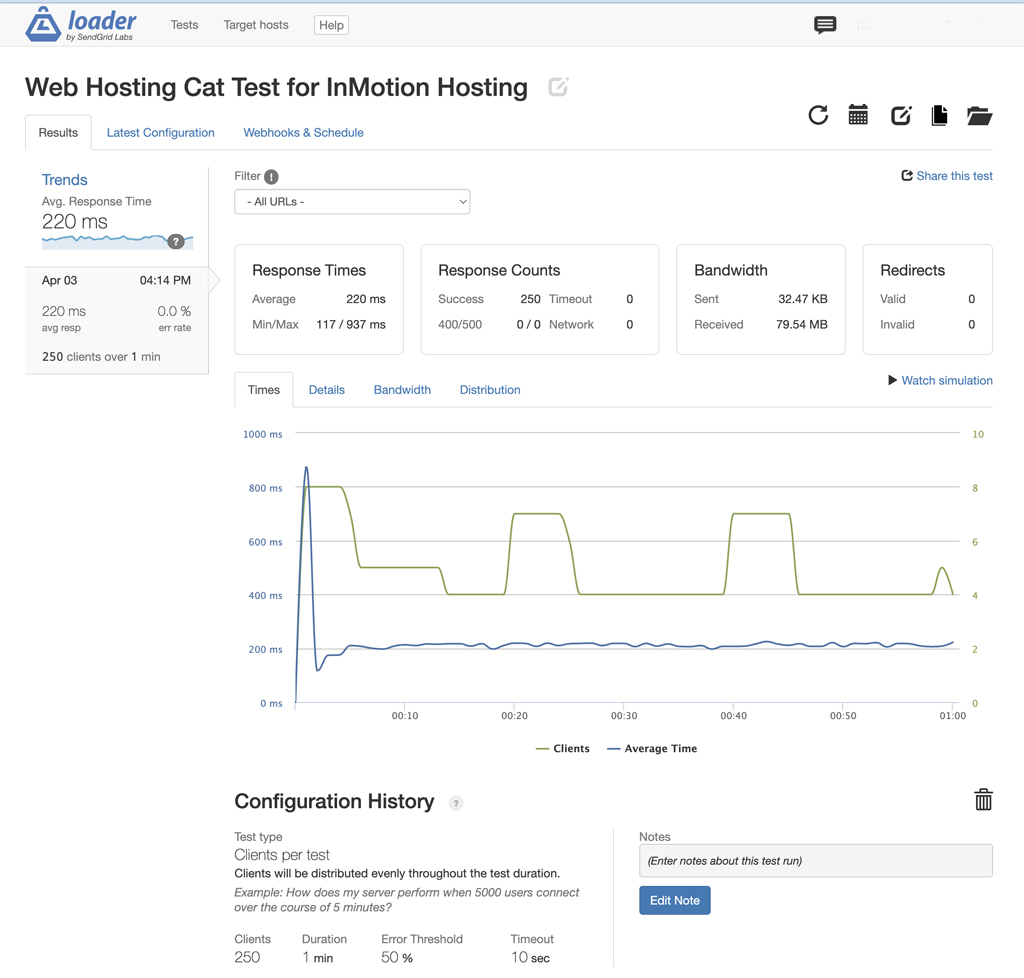Switch to the Latest Configuration tab
1024x978 pixels.
(x=160, y=132)
